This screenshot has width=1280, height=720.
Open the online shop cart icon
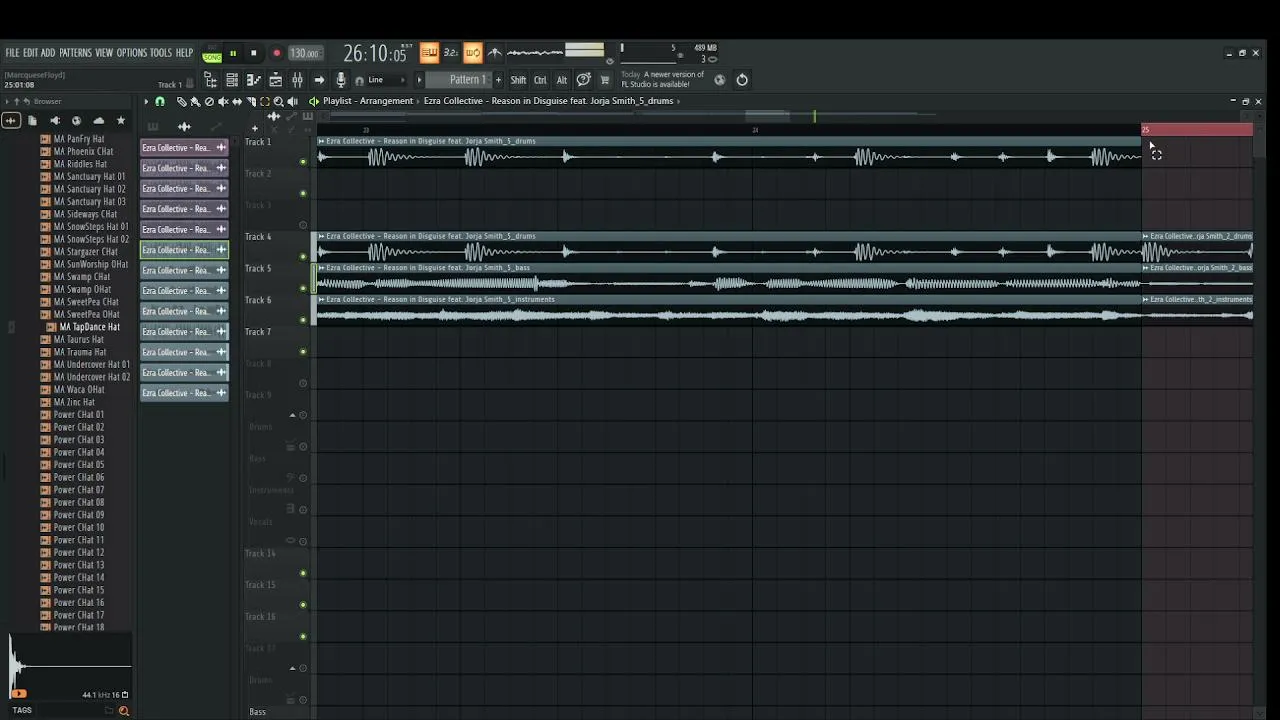point(604,80)
